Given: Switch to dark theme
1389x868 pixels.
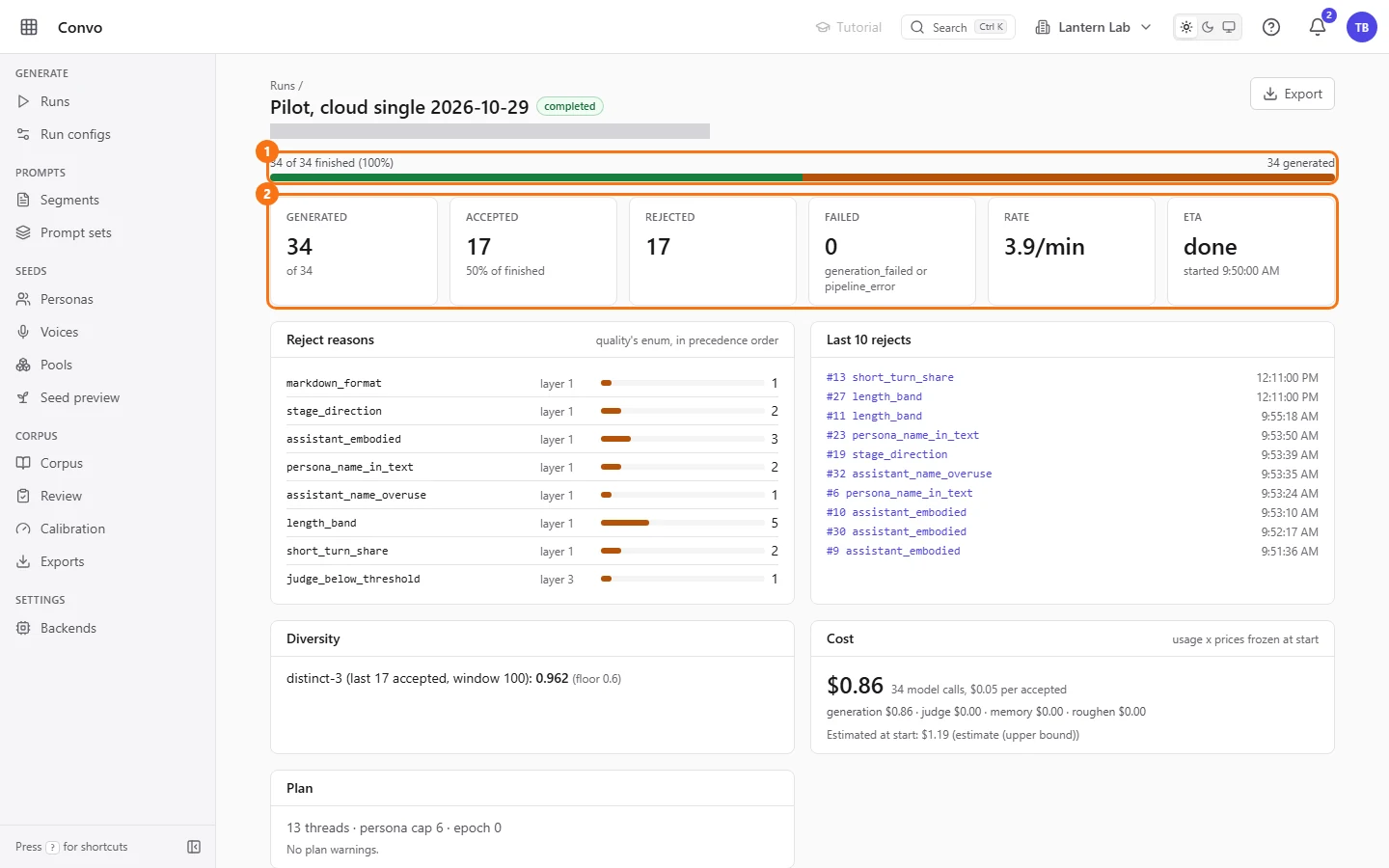Looking at the screenshot, I should tap(1208, 27).
